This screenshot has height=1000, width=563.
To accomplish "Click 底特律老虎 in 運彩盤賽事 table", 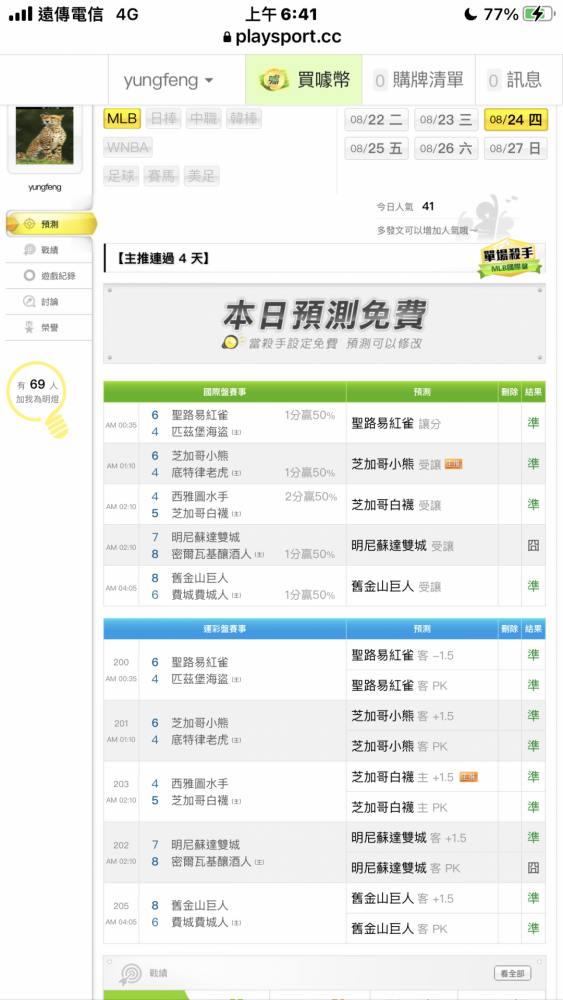I will [199, 740].
